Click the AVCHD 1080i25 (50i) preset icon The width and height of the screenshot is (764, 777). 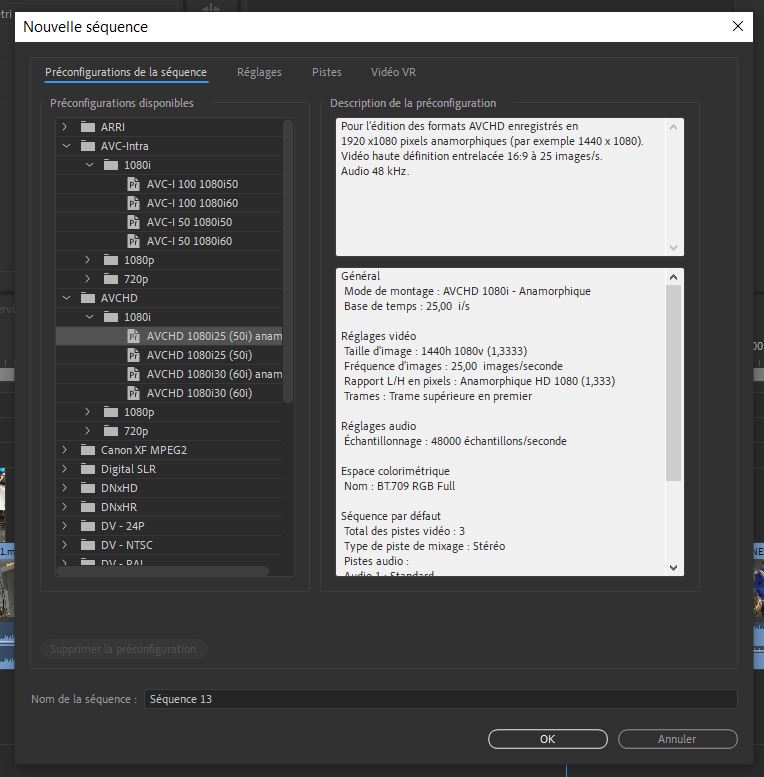click(134, 355)
